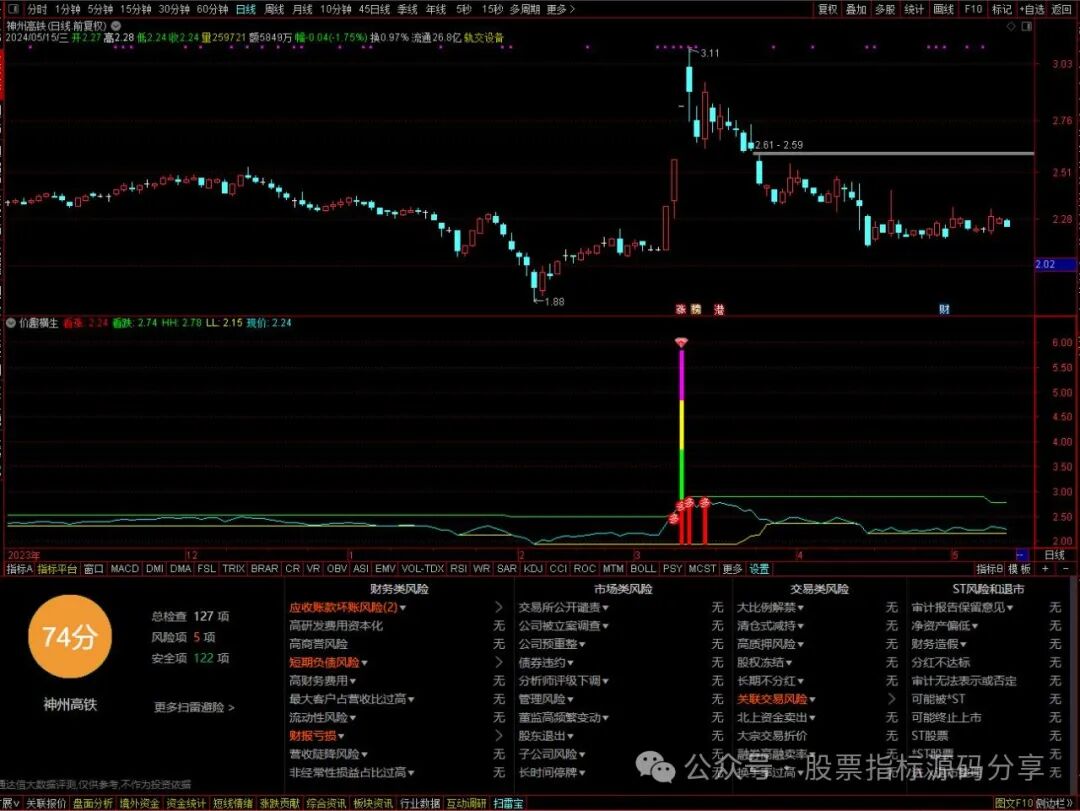Expand 大比例解禁 item
This screenshot has height=811, width=1080.
pos(770,608)
